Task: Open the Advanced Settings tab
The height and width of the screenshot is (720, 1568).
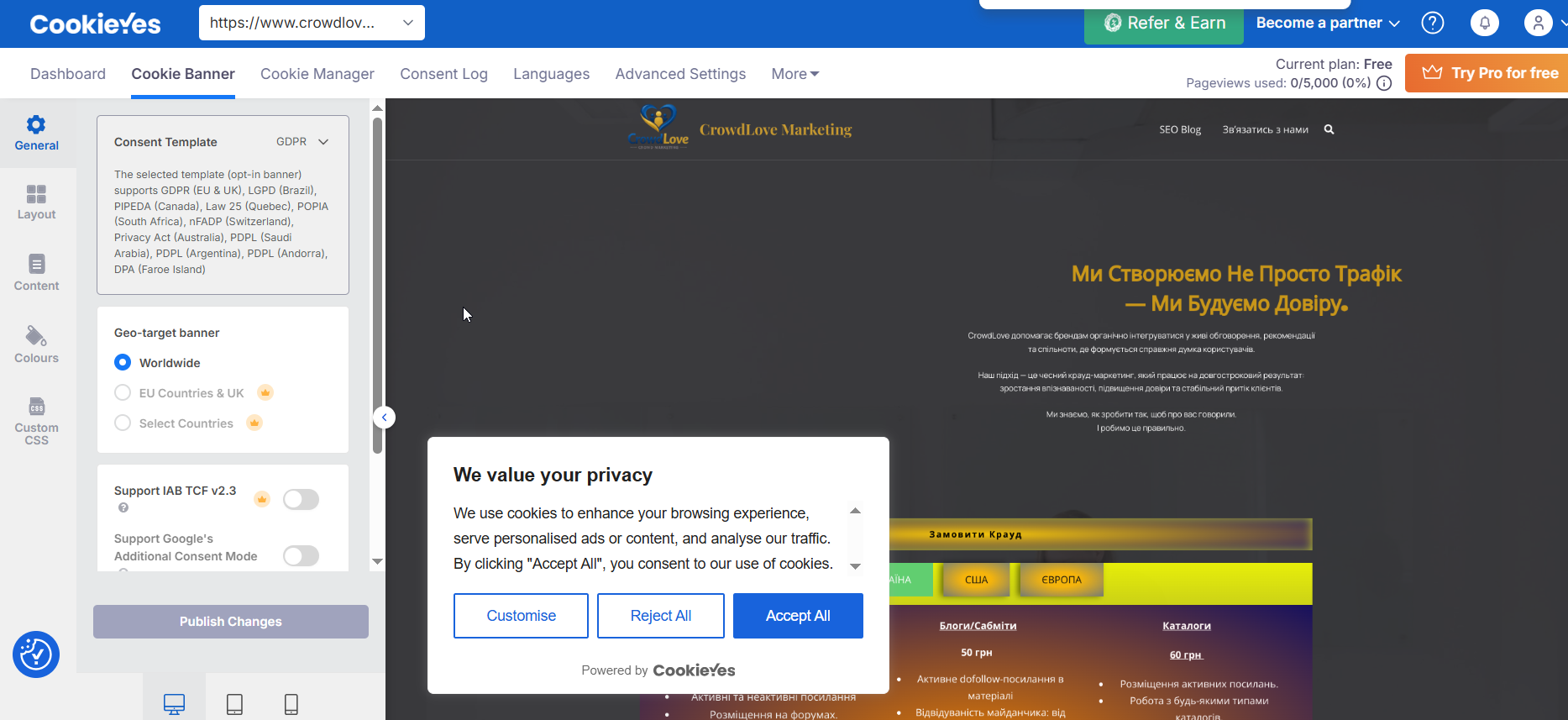Action: (680, 74)
